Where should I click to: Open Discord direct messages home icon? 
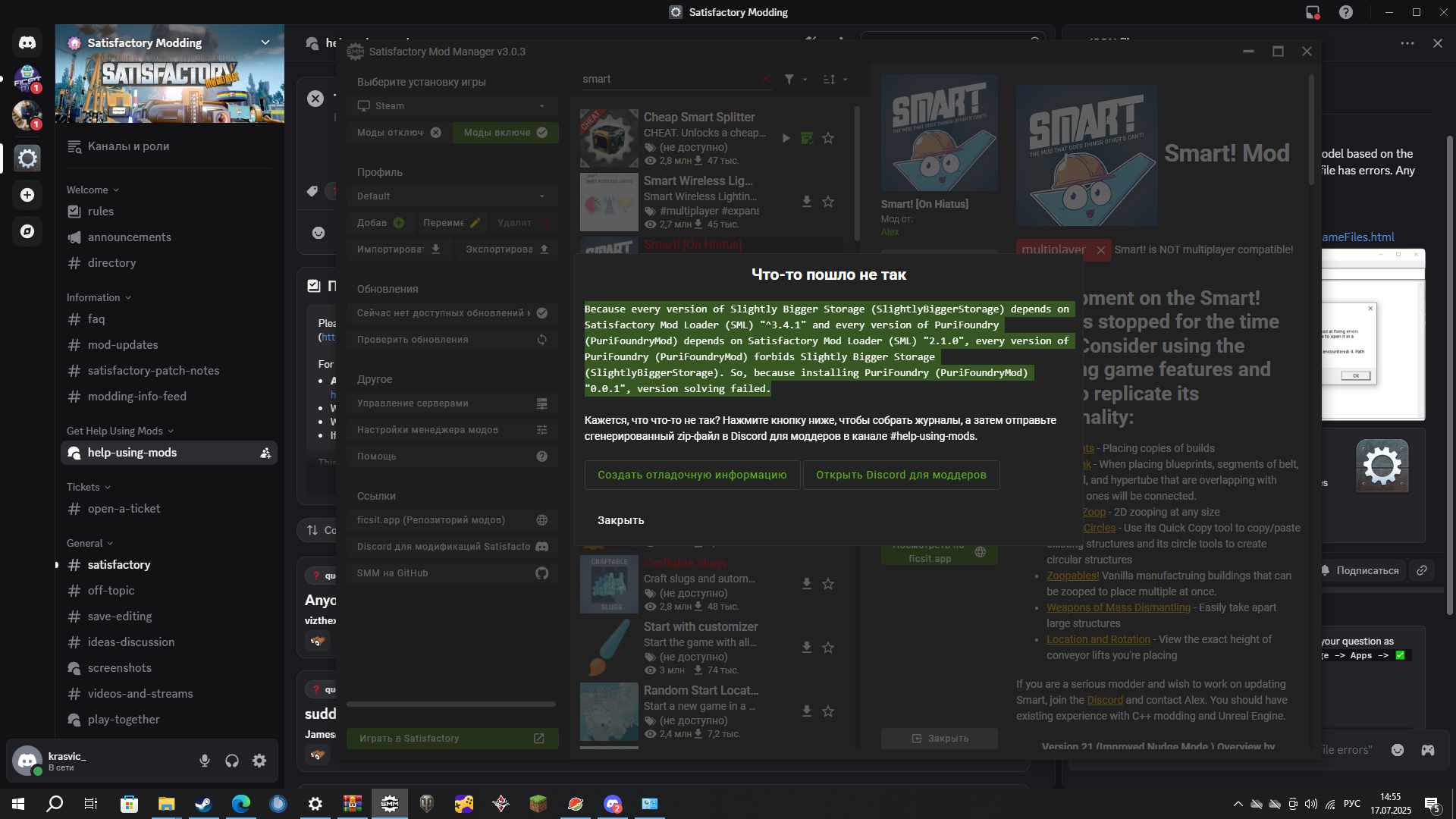27,42
